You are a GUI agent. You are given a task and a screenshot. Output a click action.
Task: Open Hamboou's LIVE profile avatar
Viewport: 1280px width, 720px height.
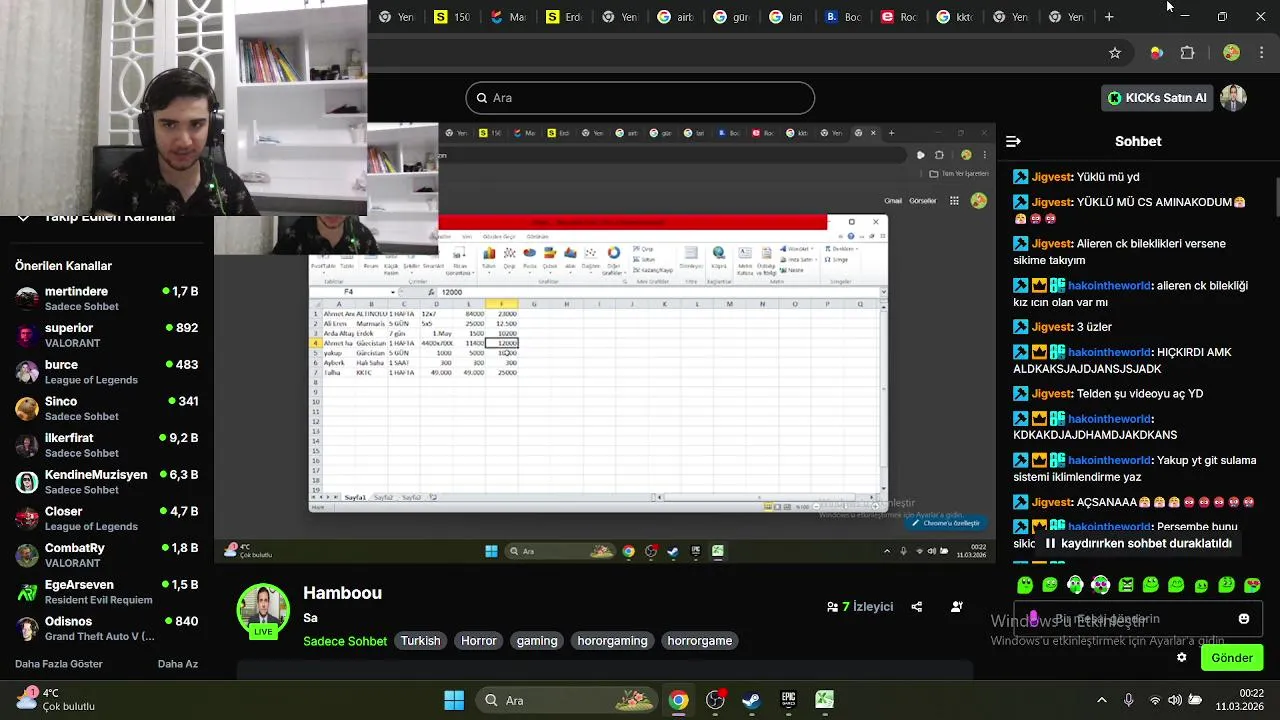(263, 611)
